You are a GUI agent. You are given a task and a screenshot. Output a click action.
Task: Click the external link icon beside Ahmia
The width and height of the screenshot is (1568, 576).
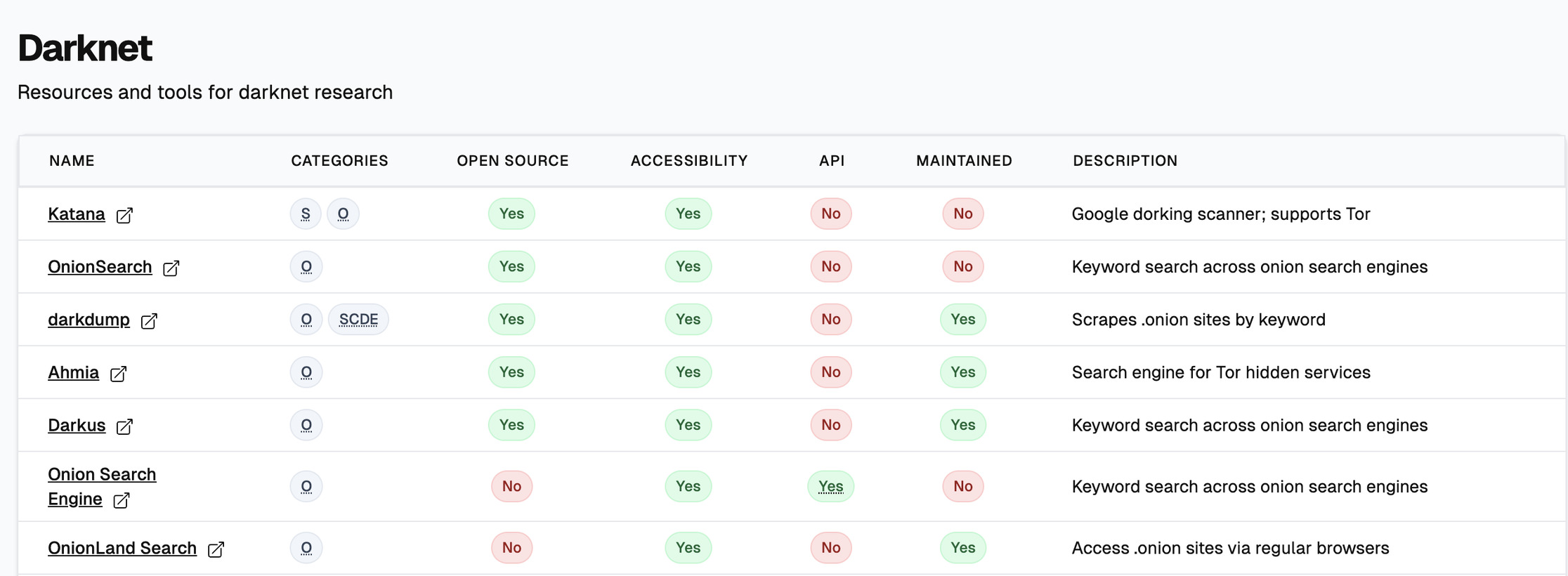(118, 373)
